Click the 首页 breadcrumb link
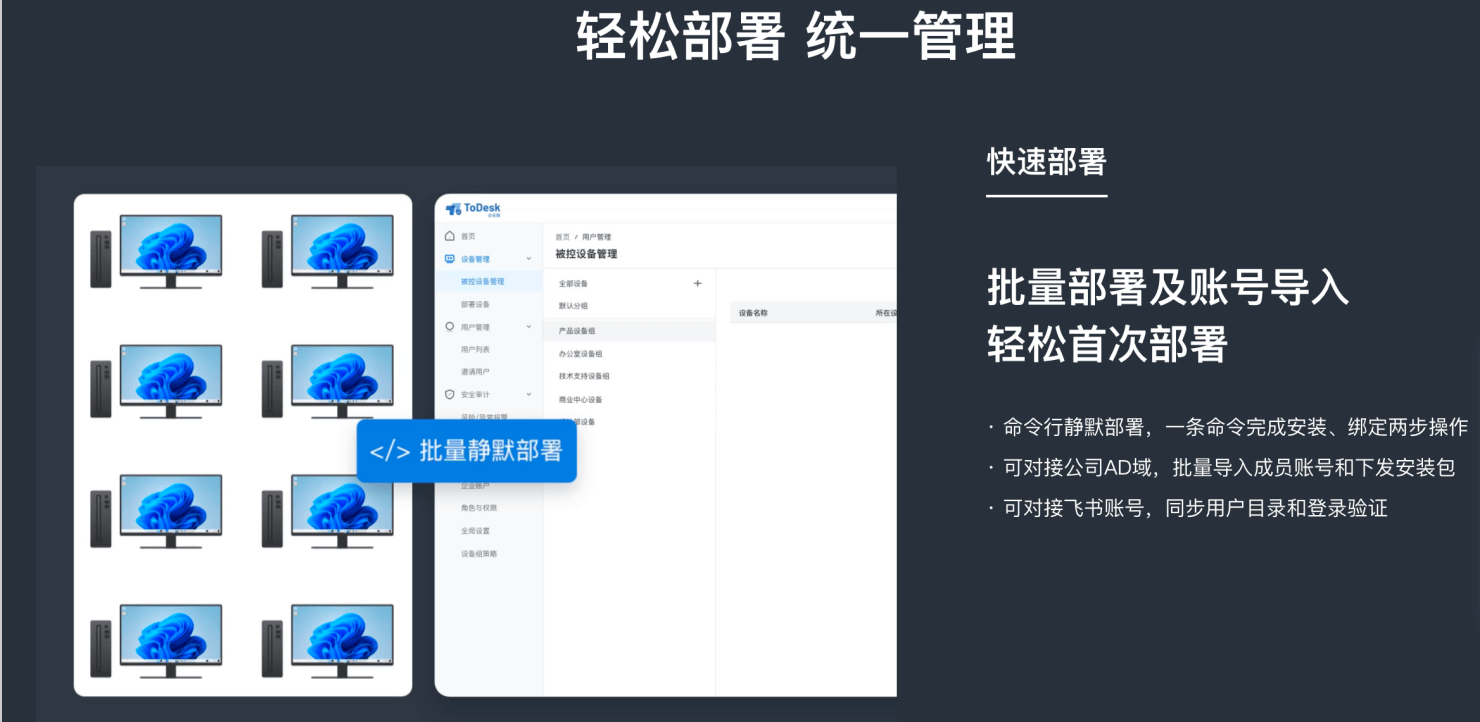 point(562,237)
